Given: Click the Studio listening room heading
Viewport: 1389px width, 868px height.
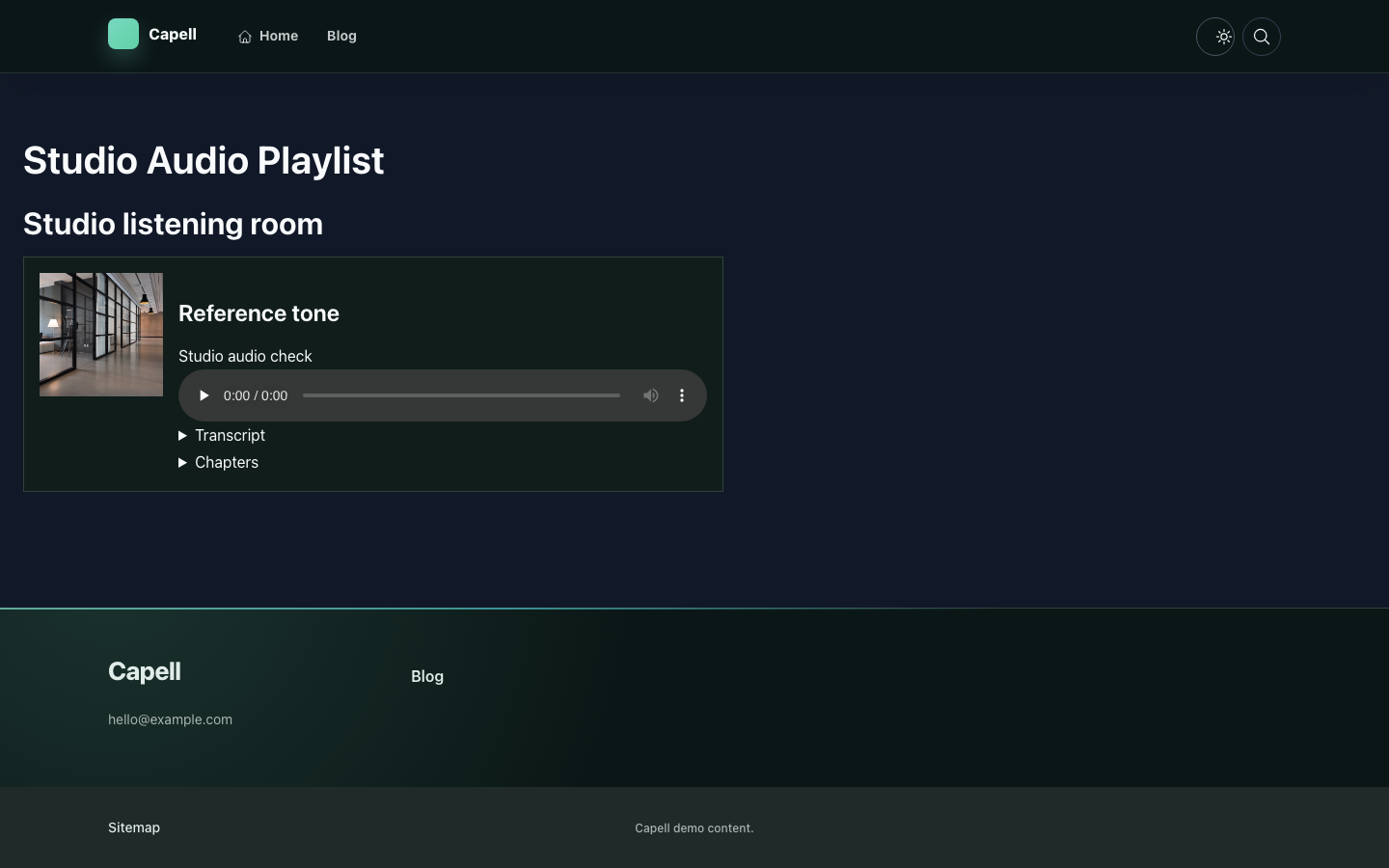Looking at the screenshot, I should tap(173, 224).
